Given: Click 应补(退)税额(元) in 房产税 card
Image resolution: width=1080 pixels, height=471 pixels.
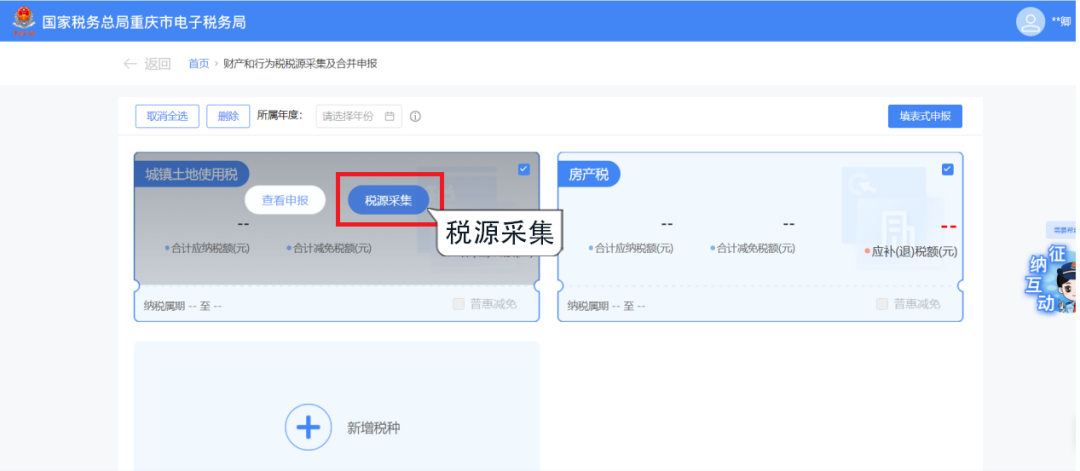Looking at the screenshot, I should point(914,252).
